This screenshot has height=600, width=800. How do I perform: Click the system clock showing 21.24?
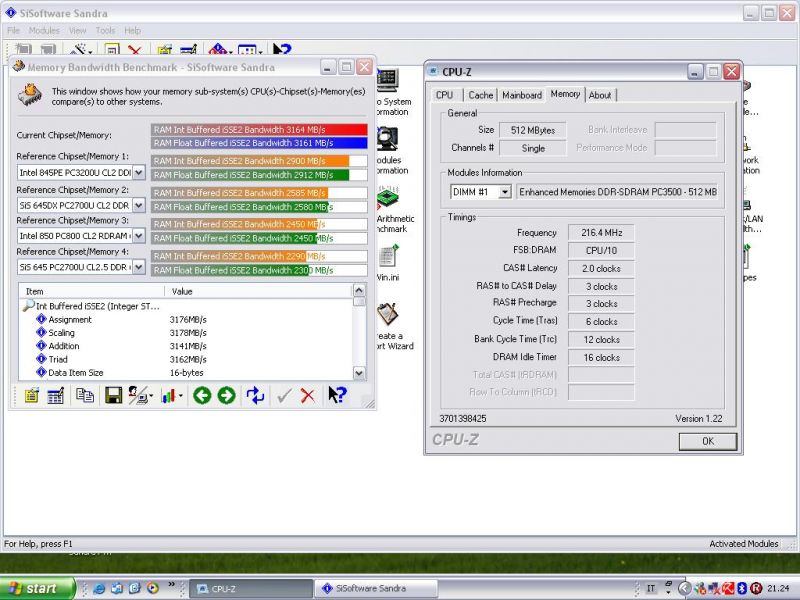click(x=778, y=588)
